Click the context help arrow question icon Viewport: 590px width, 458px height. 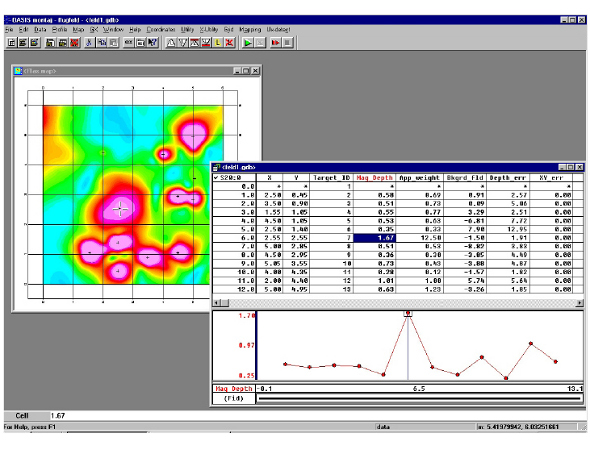[152, 43]
